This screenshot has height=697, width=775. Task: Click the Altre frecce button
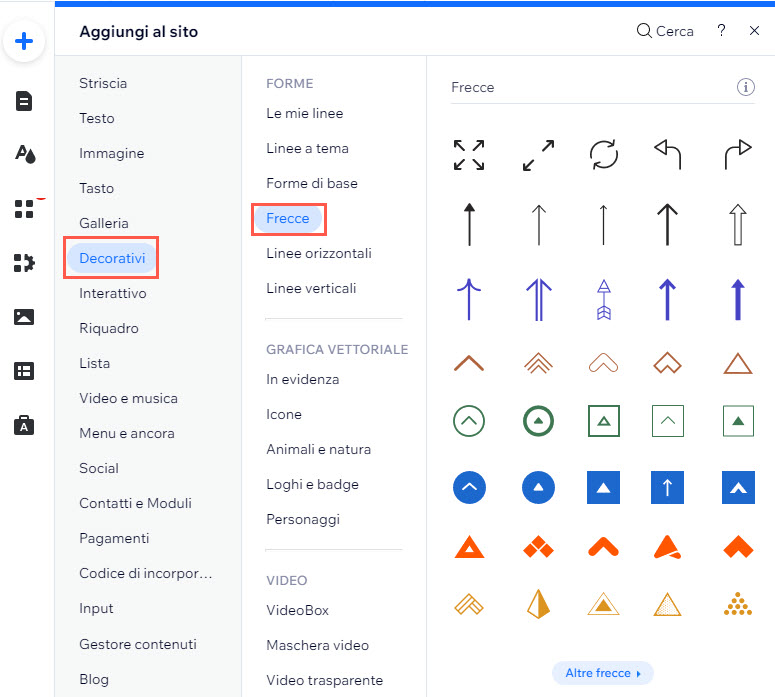pyautogui.click(x=603, y=673)
